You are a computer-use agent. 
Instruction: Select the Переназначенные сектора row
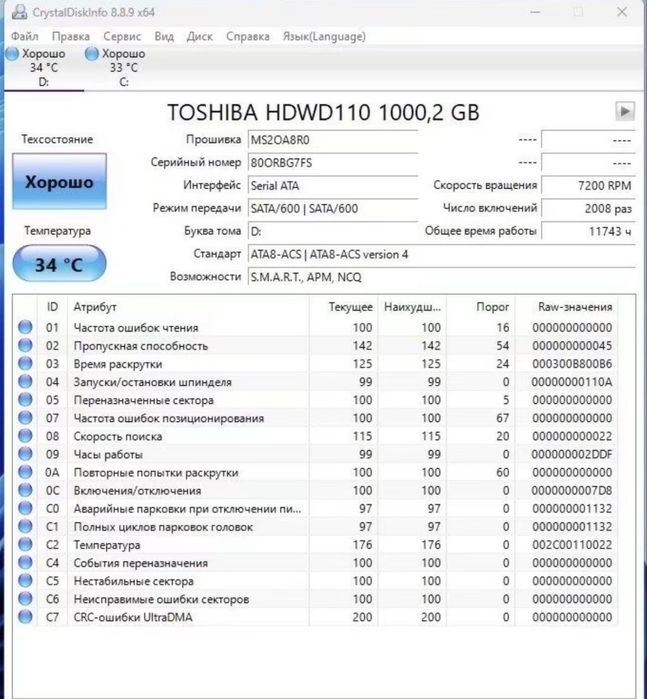click(315, 399)
